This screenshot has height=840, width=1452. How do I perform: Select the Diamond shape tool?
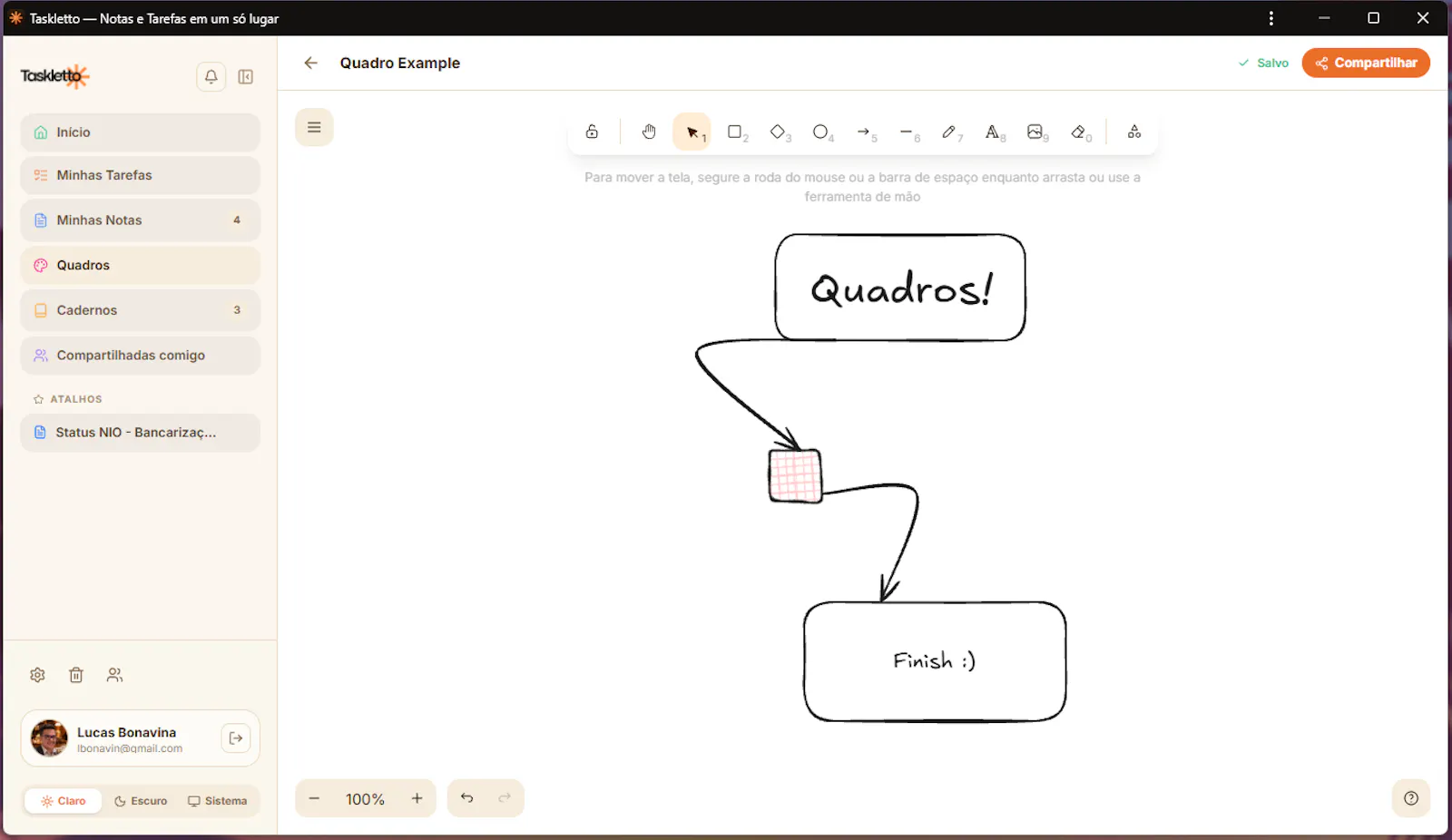pyautogui.click(x=779, y=132)
